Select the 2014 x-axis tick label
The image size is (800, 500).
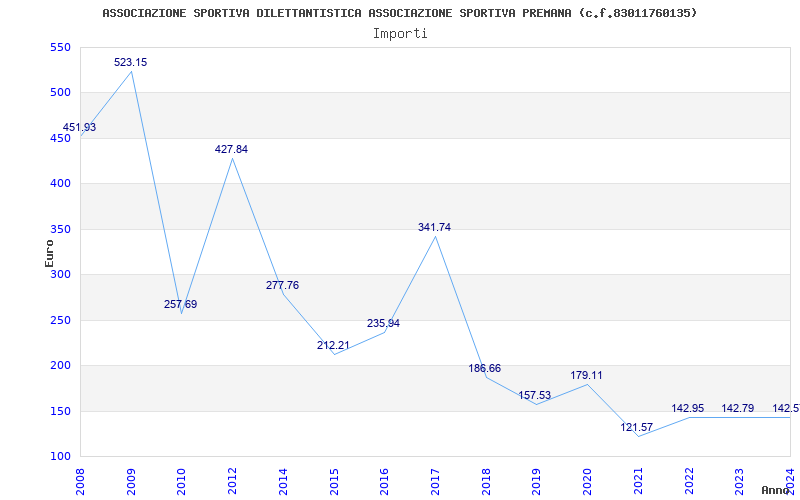[x=283, y=482]
